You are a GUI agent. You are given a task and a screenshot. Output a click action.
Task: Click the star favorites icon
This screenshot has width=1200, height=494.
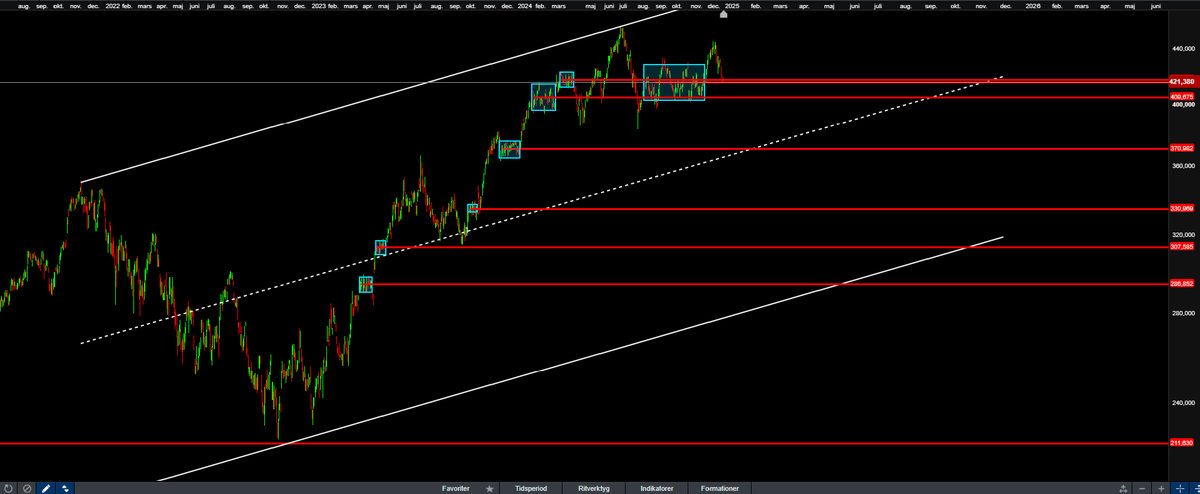489,488
